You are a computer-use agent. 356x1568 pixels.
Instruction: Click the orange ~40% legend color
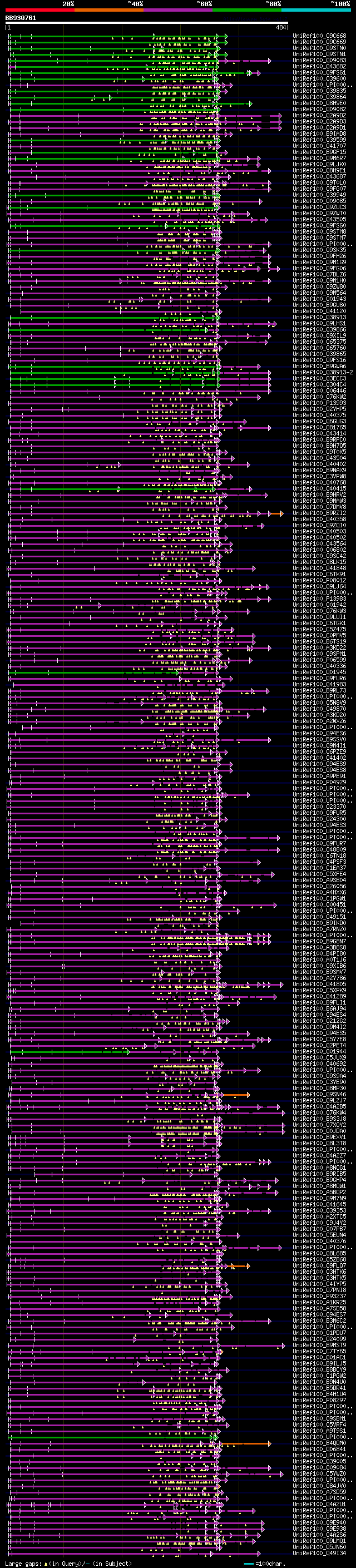(109, 10)
